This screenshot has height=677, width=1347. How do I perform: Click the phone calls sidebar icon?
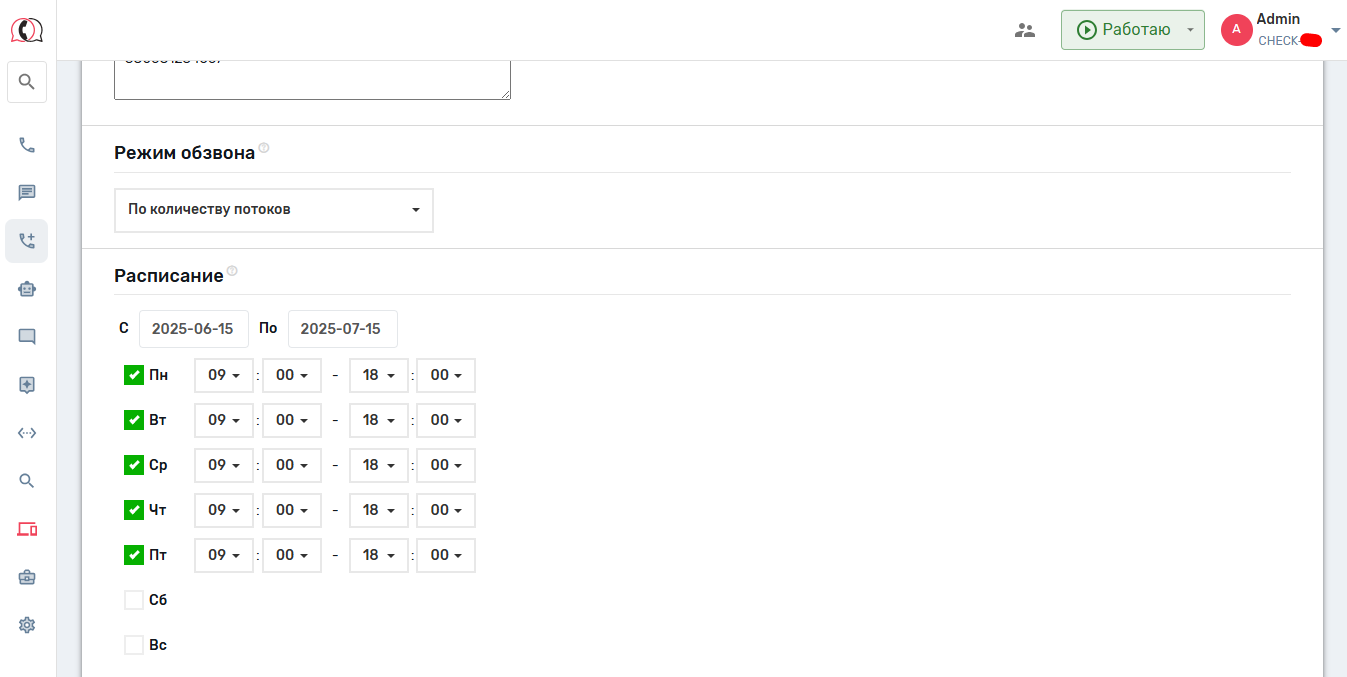click(x=27, y=145)
